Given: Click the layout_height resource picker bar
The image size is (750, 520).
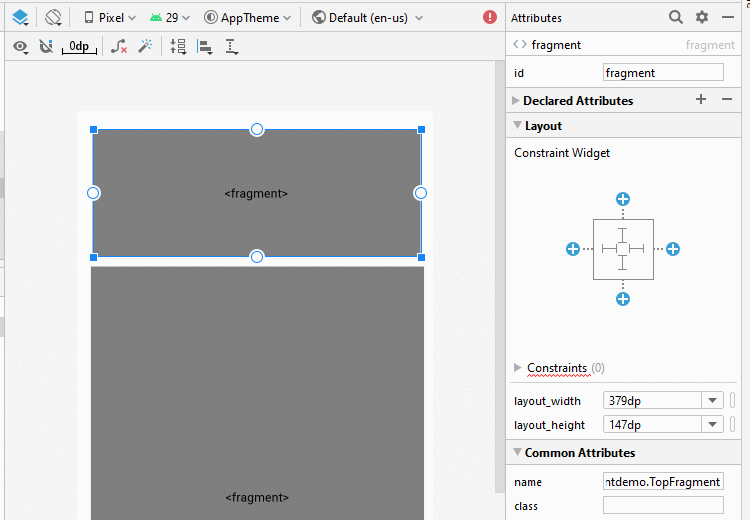Looking at the screenshot, I should point(732,424).
